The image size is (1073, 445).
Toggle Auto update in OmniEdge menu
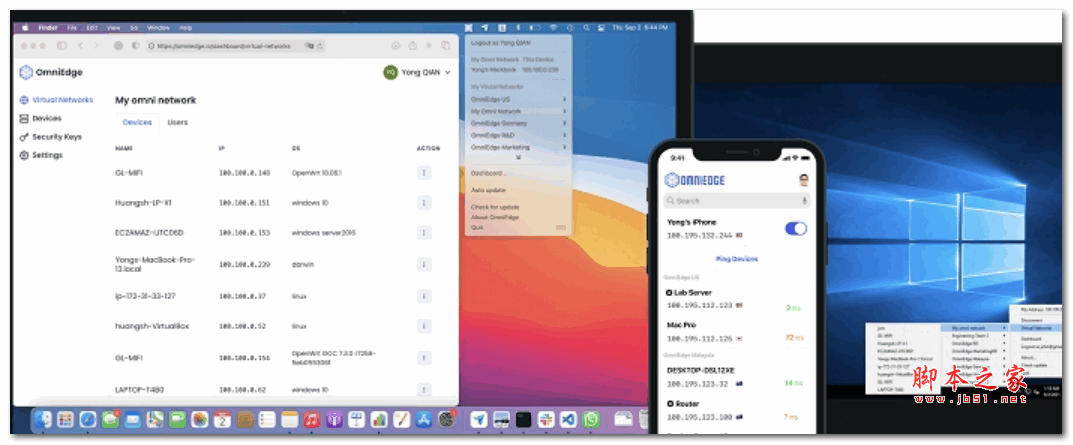(x=489, y=189)
